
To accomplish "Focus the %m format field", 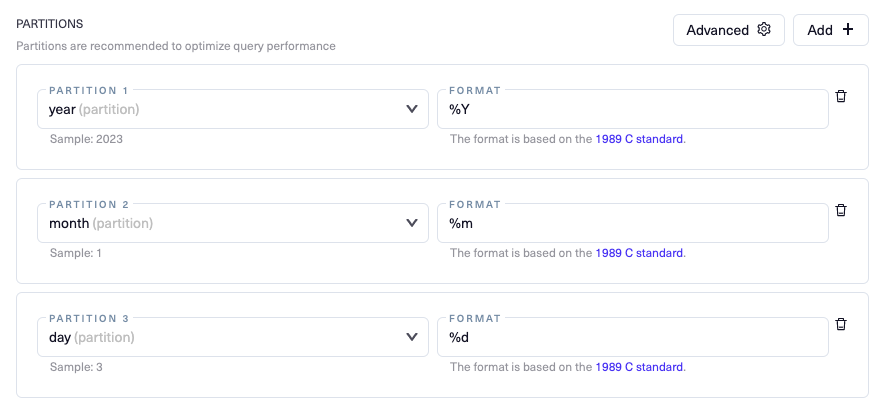I will pyautogui.click(x=632, y=223).
